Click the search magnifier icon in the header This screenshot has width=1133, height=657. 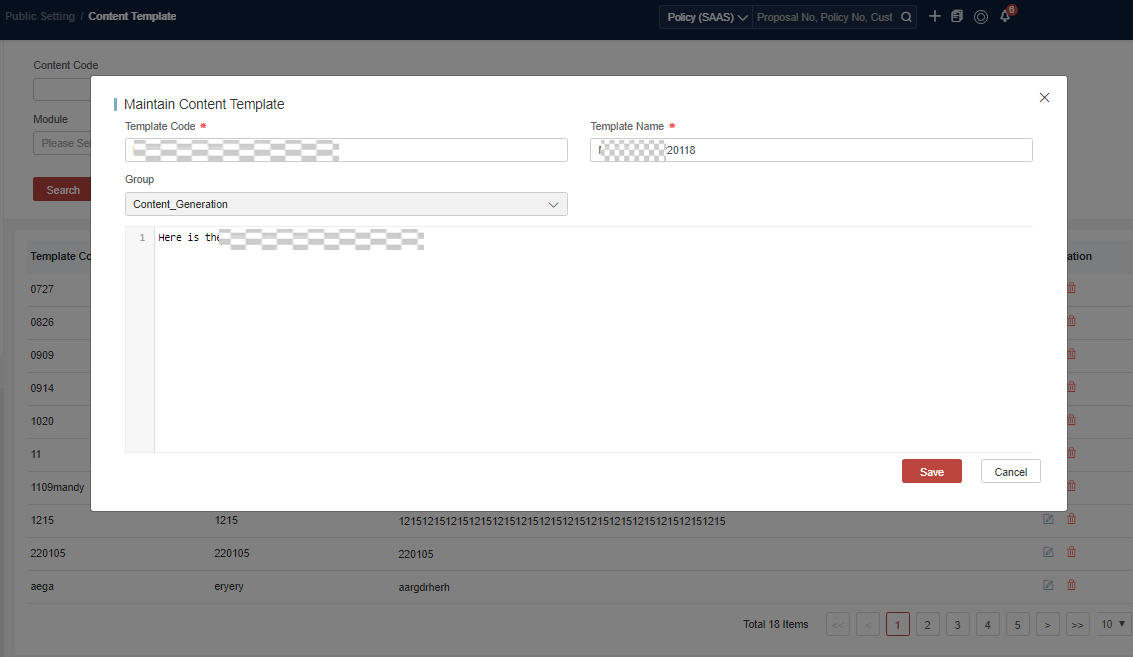906,17
